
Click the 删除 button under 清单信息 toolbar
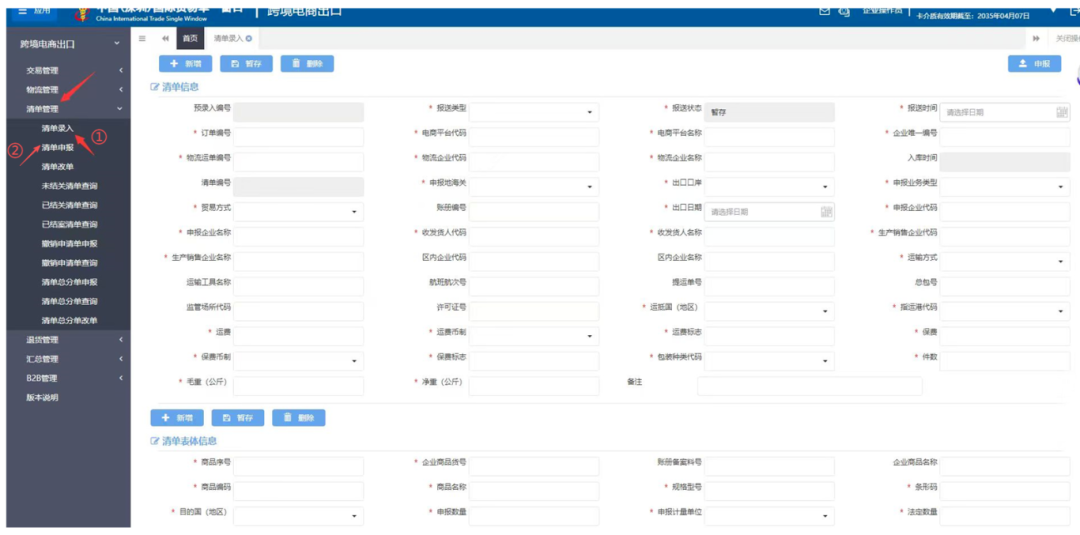307,63
